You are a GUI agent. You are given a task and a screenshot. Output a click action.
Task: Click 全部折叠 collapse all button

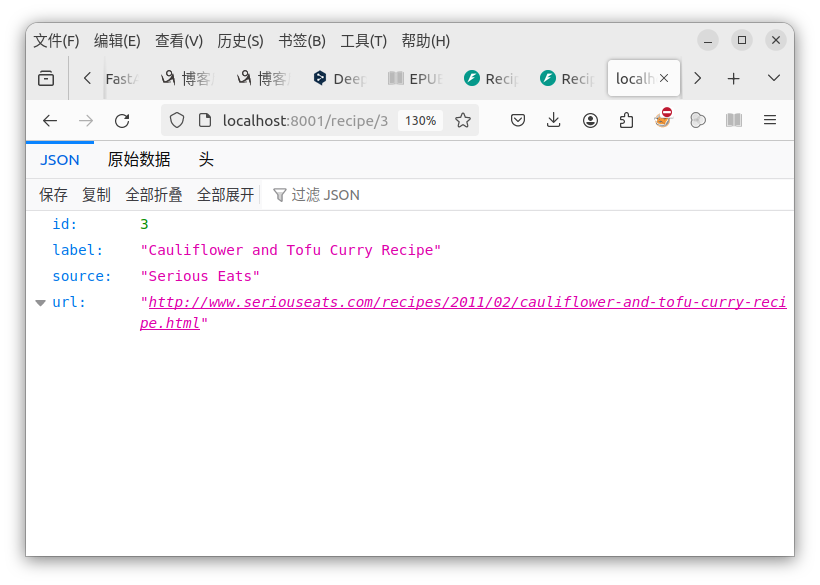pyautogui.click(x=154, y=195)
